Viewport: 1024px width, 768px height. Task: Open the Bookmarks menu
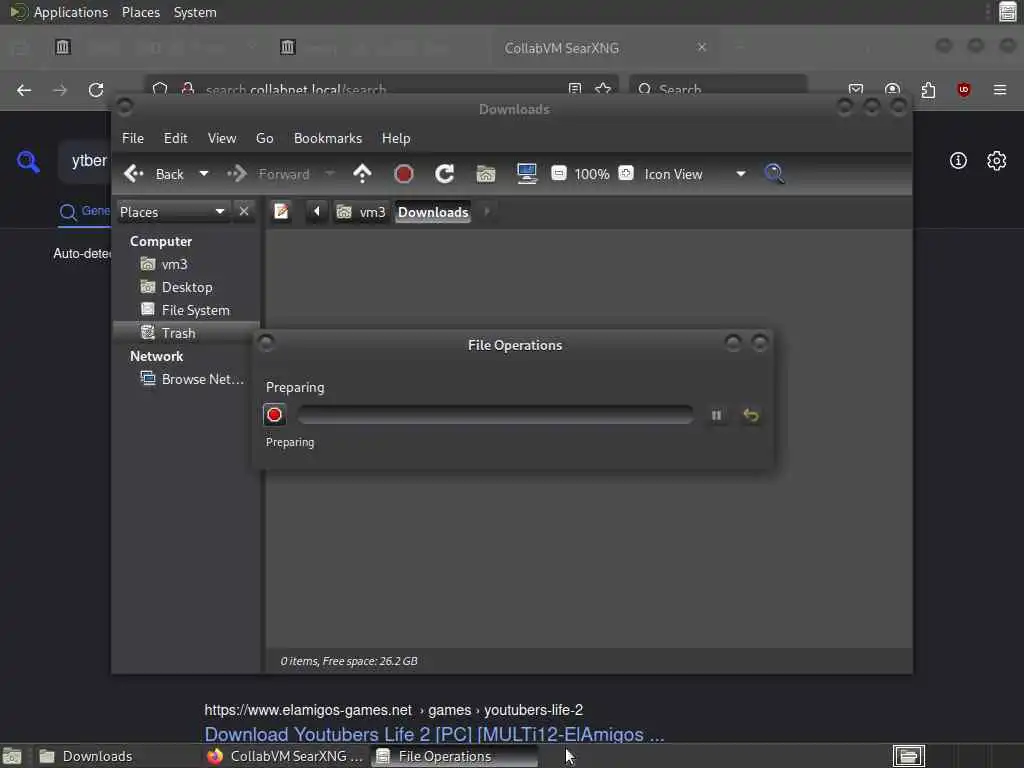pyautogui.click(x=328, y=138)
